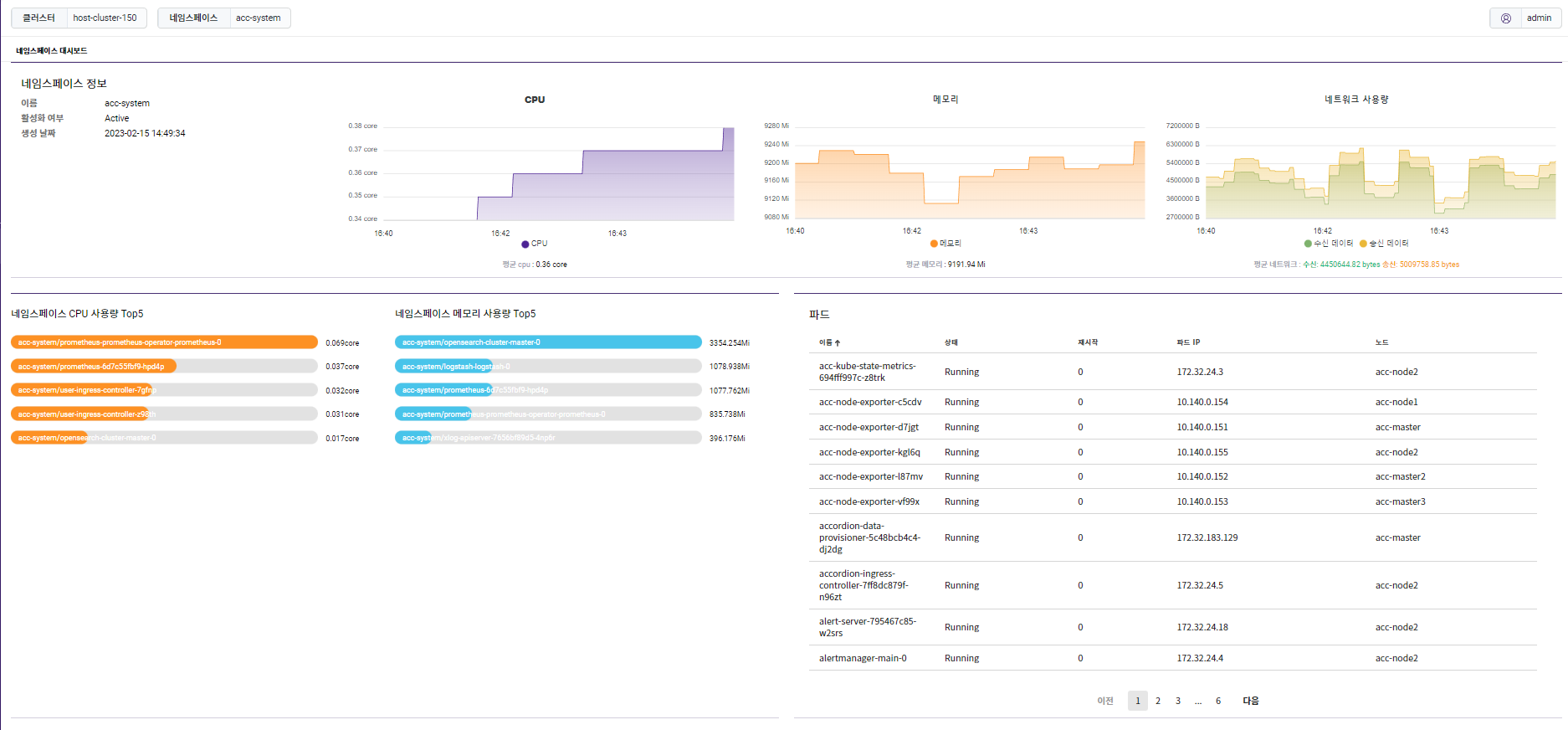Open pod acc-node-exporter-d7jgt

point(869,427)
